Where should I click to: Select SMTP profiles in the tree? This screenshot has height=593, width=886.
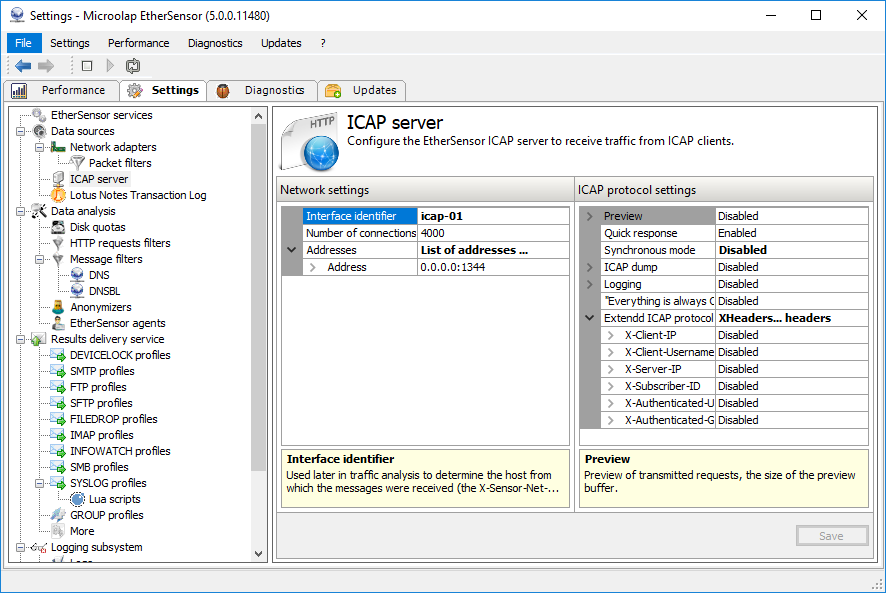pos(102,371)
